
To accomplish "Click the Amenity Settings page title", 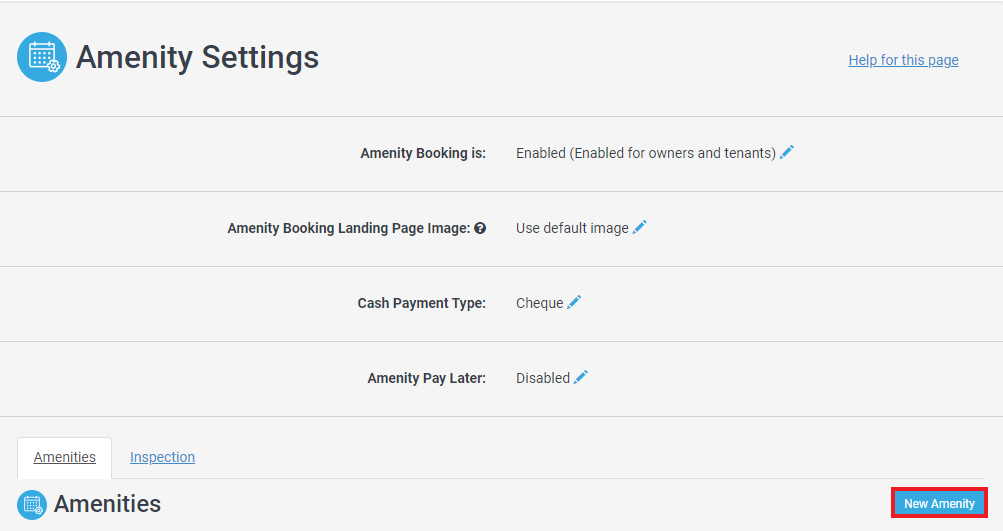I will (x=197, y=57).
